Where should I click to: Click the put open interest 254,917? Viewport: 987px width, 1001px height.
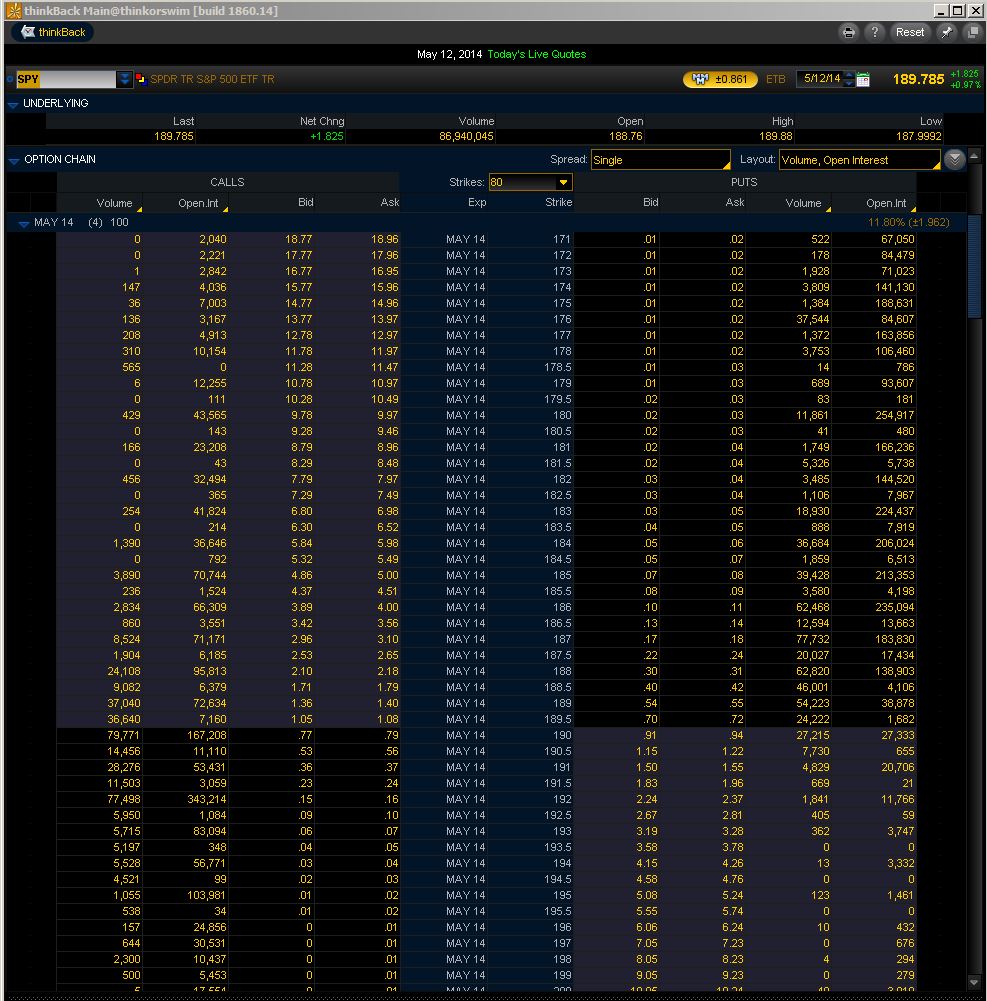(x=894, y=416)
